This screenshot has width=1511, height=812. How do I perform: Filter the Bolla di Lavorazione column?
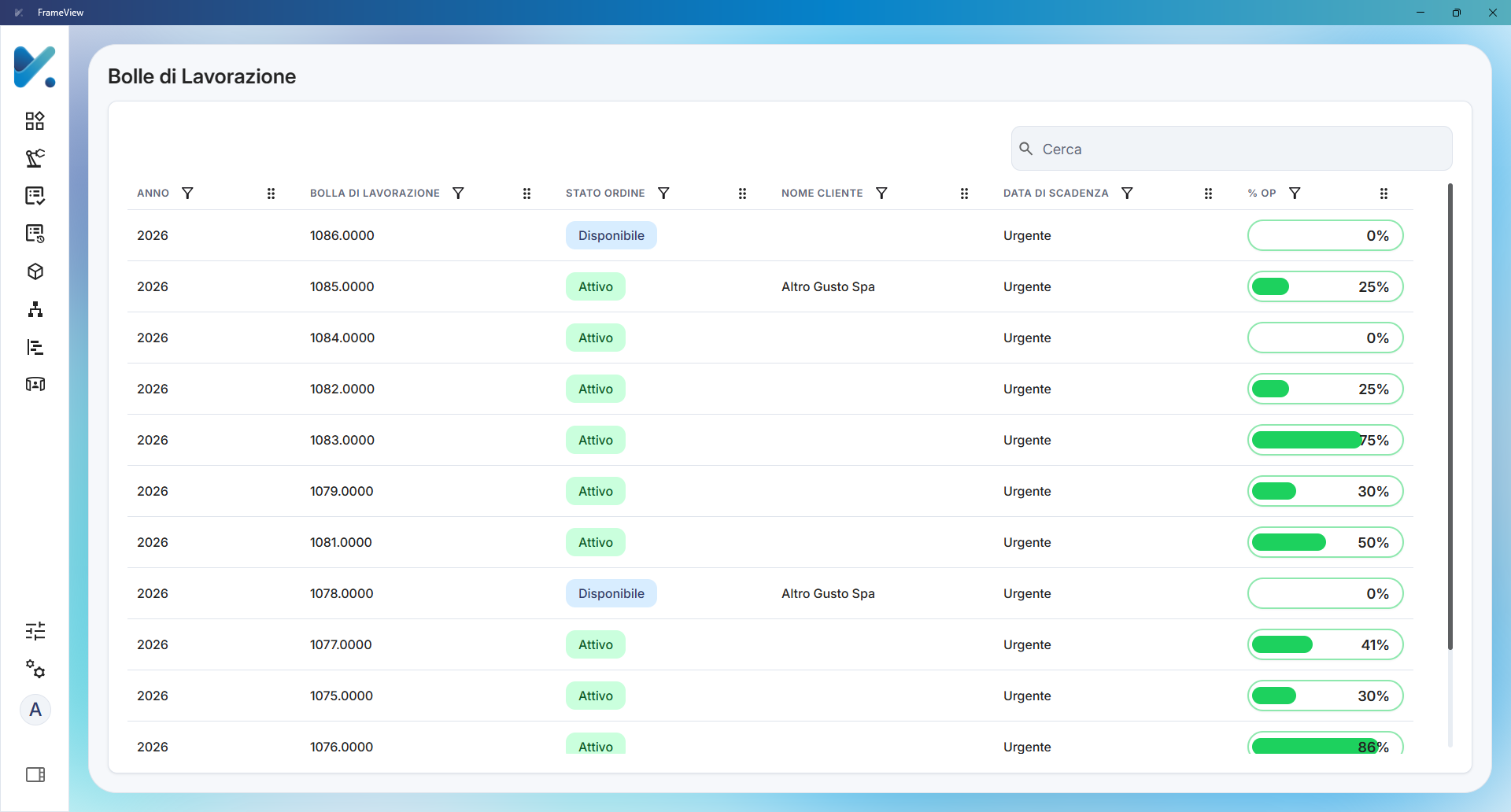(x=458, y=194)
